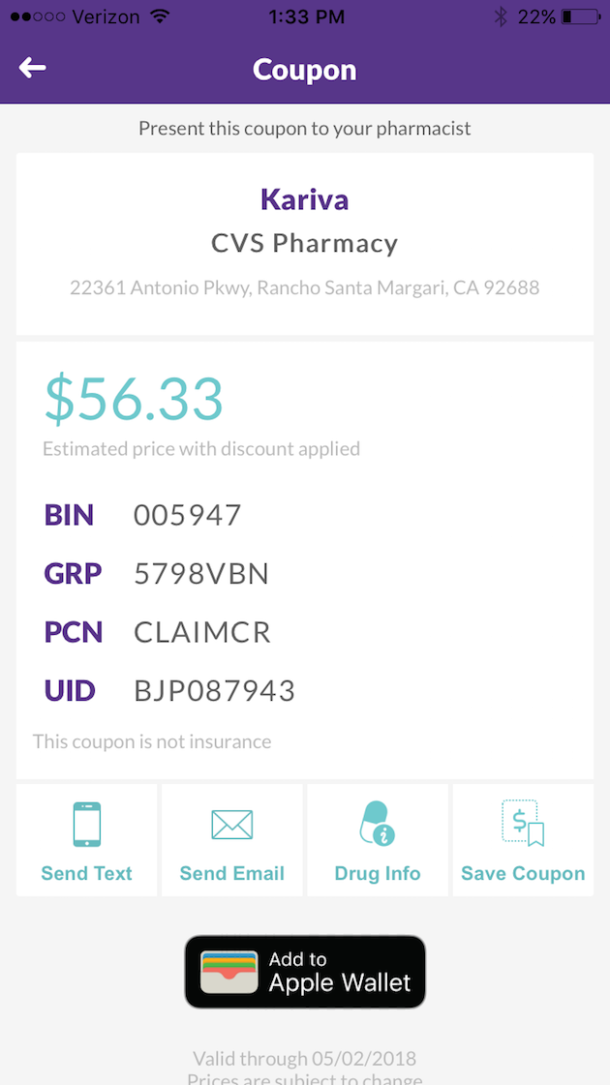Screen dimensions: 610x1085
Task: Tap the BIN number 005947
Action: click(187, 515)
